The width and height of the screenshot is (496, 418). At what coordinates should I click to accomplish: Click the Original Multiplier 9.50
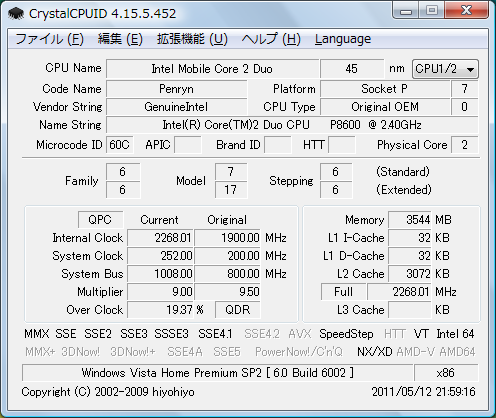coord(228,292)
